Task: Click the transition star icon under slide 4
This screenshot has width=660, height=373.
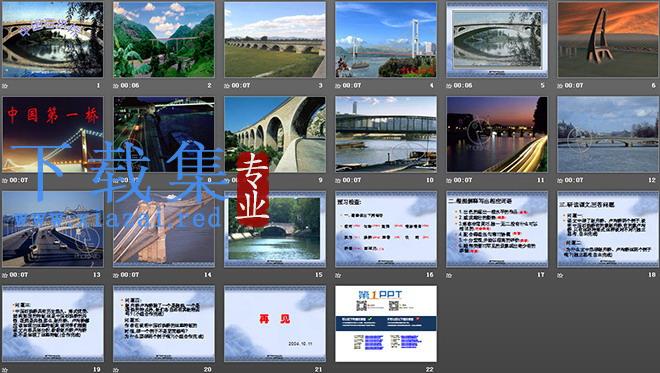Action: point(338,85)
